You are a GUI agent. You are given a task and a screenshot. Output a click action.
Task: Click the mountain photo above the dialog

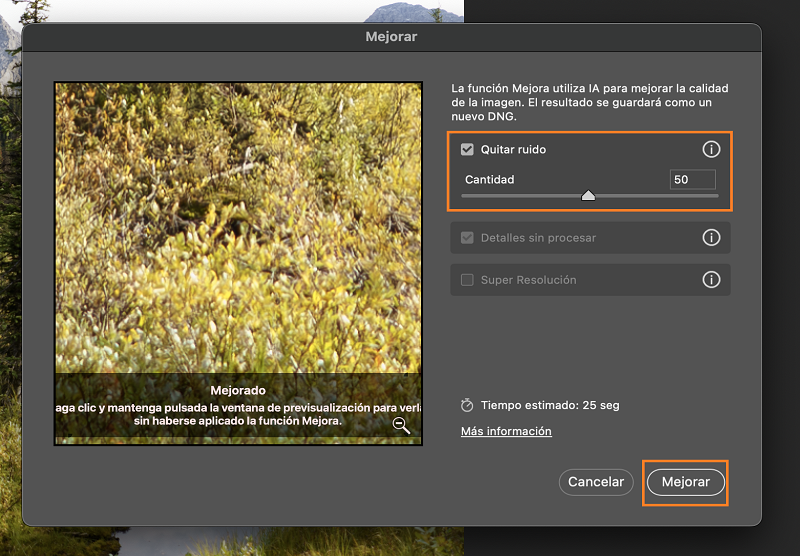tap(410, 12)
